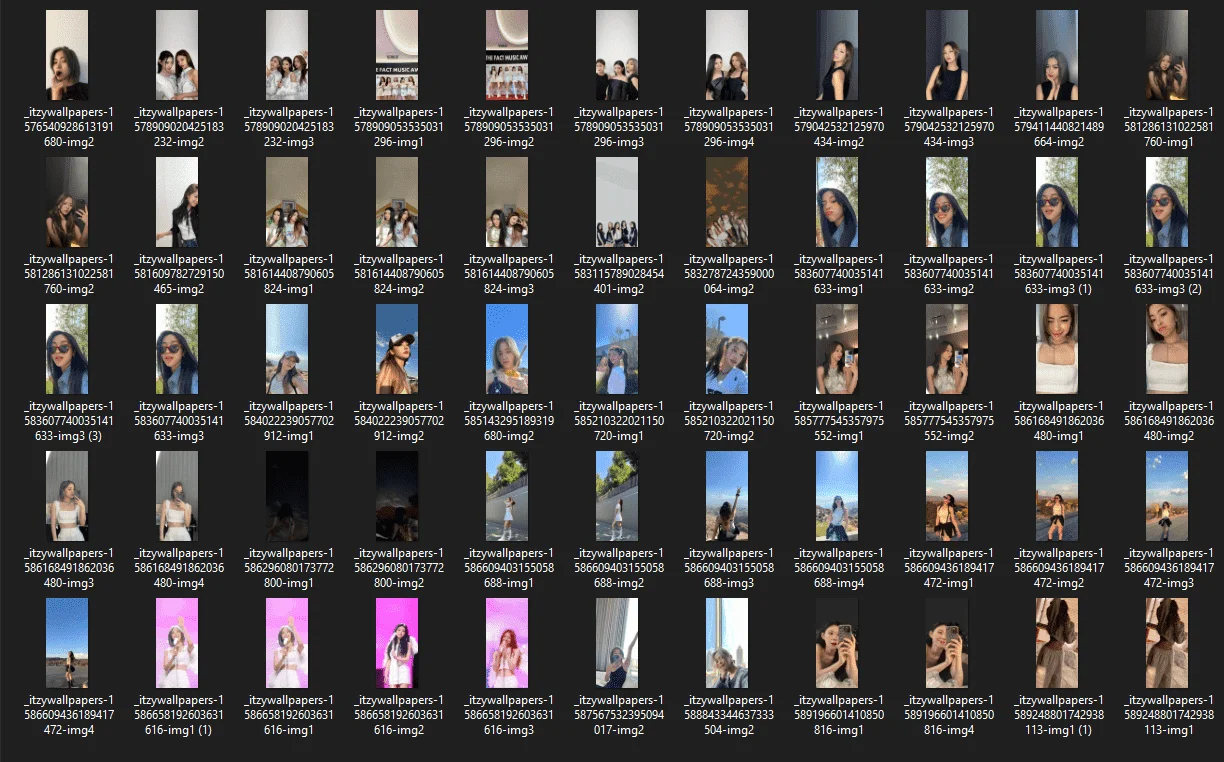Pick thumbnail of 1586609403155058688-img1

[507, 497]
